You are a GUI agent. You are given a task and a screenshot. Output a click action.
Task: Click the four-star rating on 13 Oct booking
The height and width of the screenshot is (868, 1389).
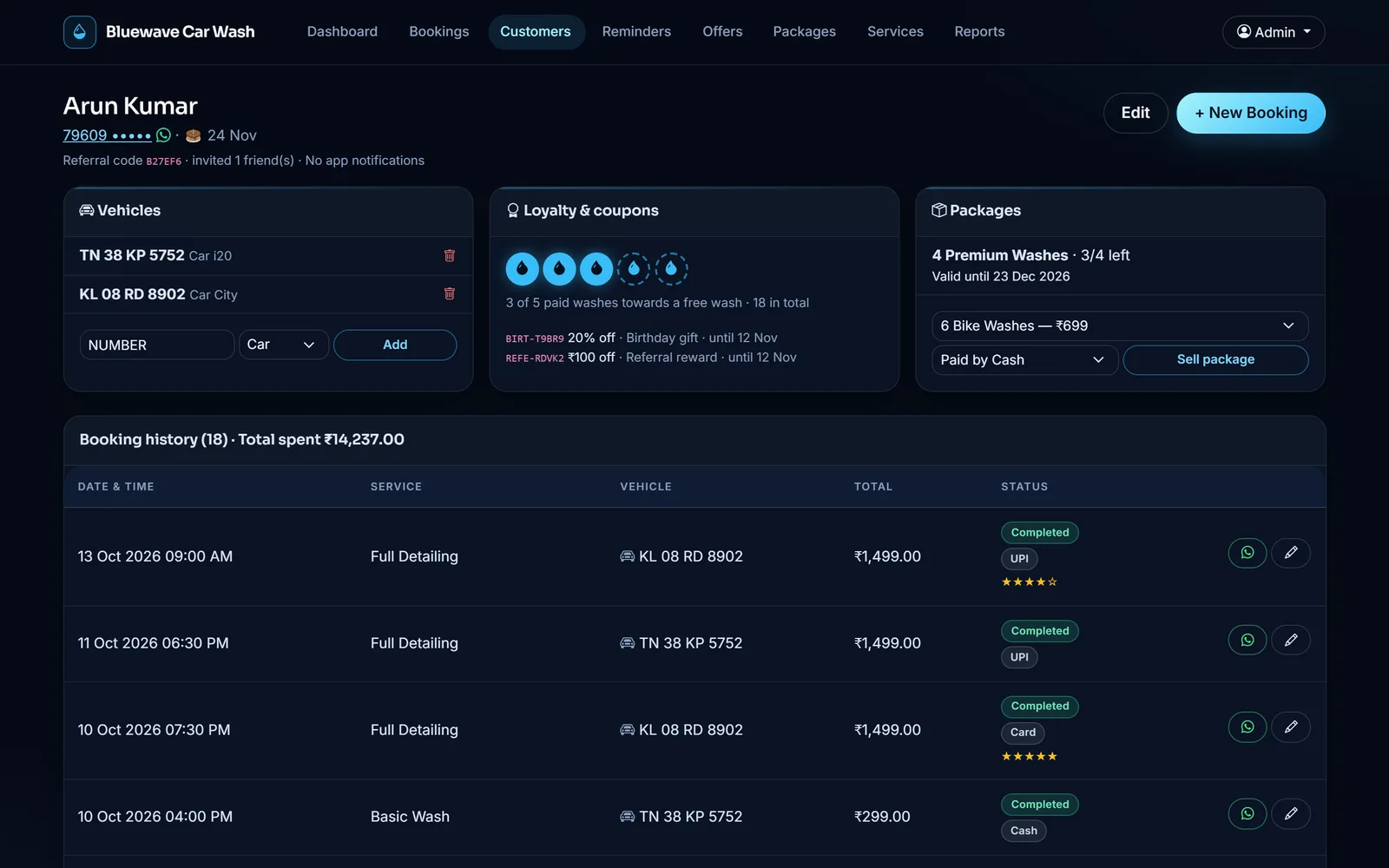click(1030, 582)
